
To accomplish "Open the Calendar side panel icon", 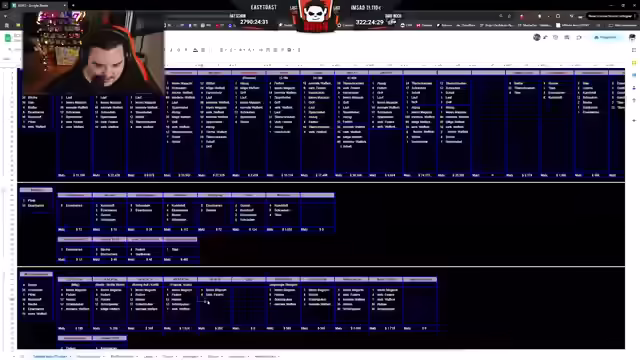I will click(634, 50).
